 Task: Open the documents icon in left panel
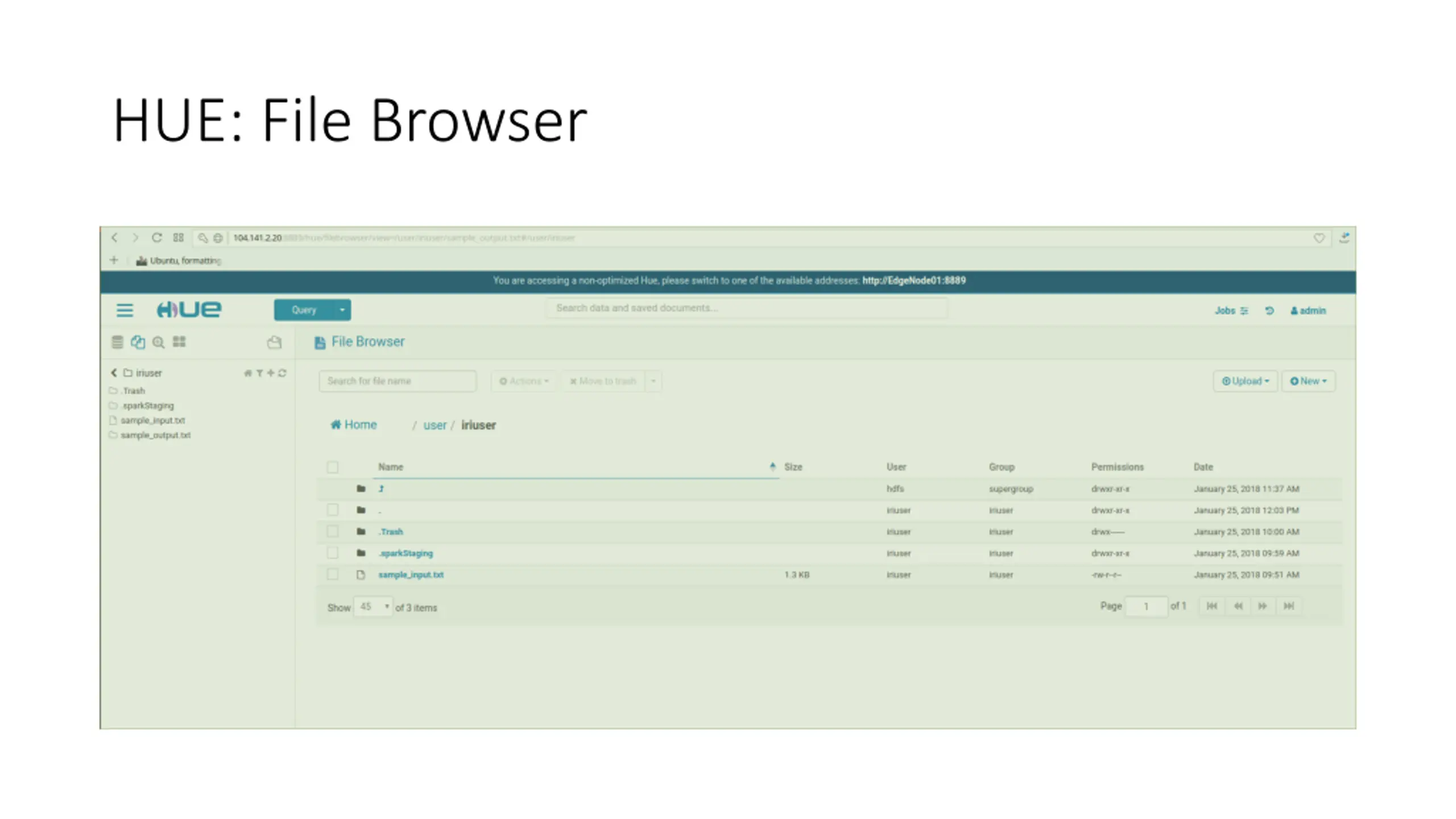138,342
